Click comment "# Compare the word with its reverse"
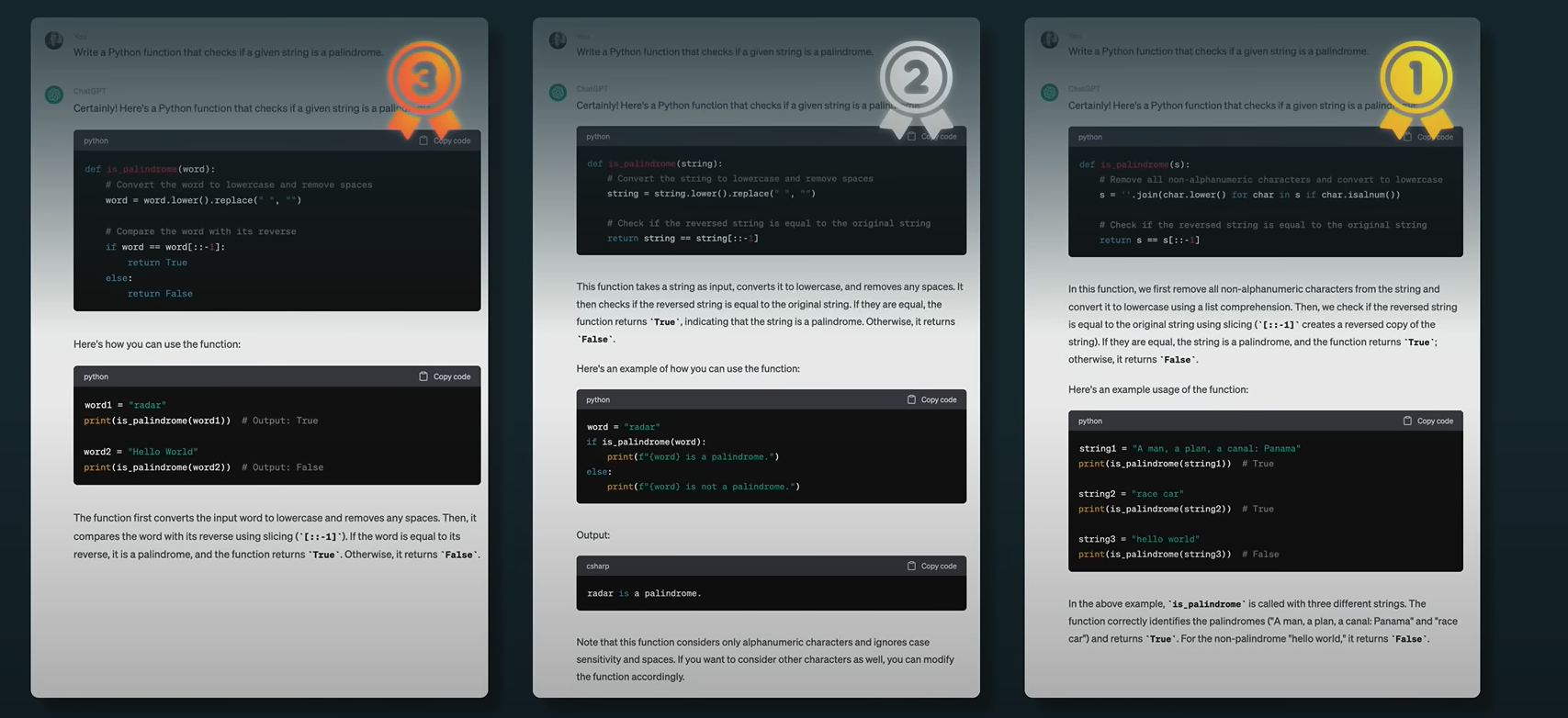This screenshot has width=1568, height=718. (x=200, y=231)
